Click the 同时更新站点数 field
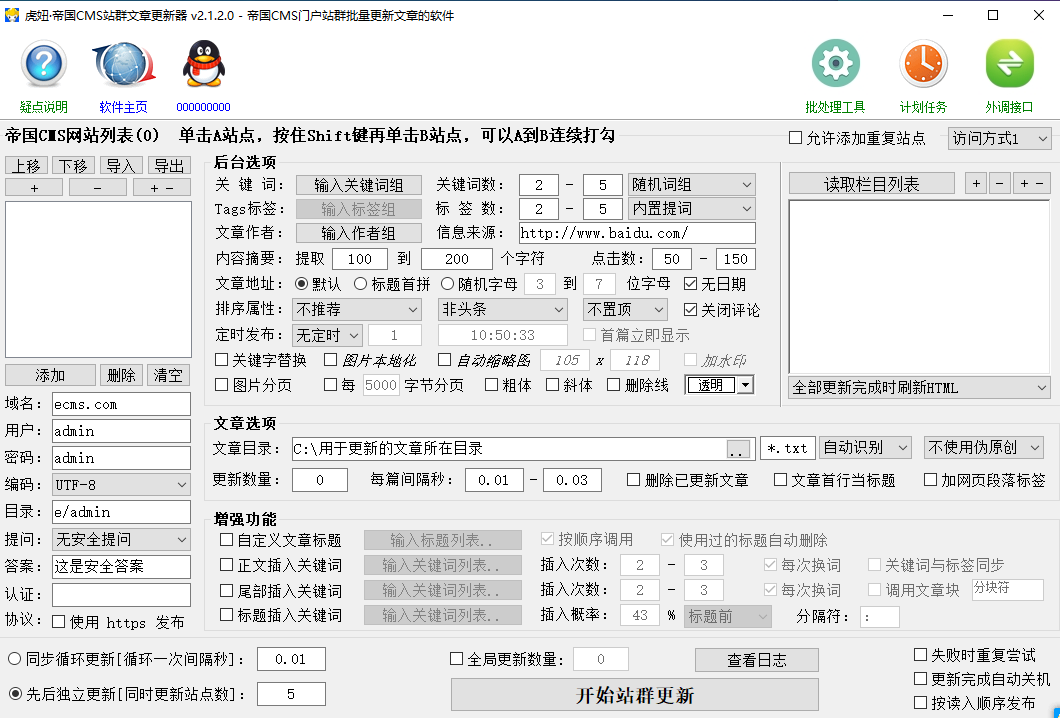The height and width of the screenshot is (718, 1060). point(291,694)
